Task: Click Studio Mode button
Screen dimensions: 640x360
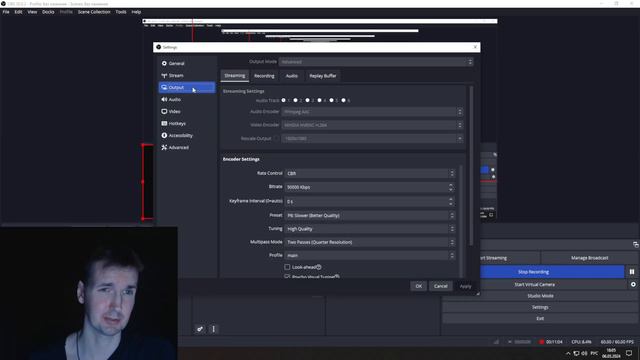Action: 540,296
